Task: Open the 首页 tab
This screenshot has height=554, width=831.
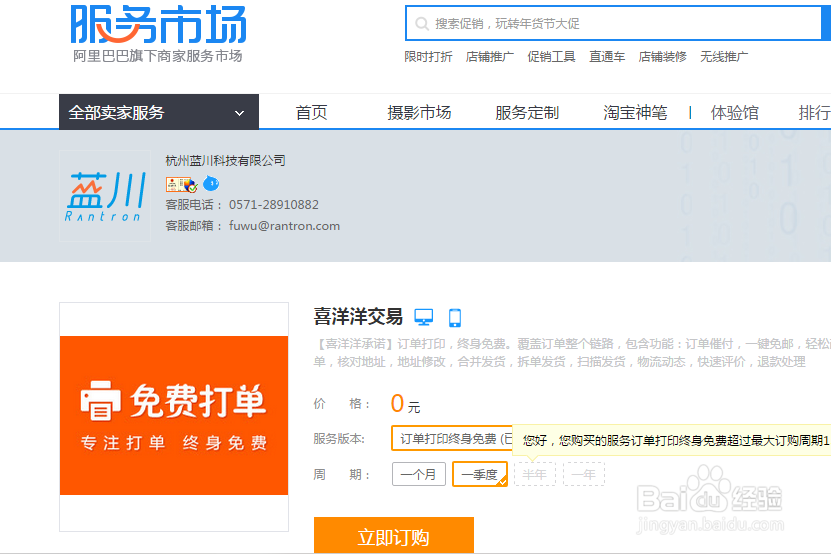Action: click(x=312, y=113)
